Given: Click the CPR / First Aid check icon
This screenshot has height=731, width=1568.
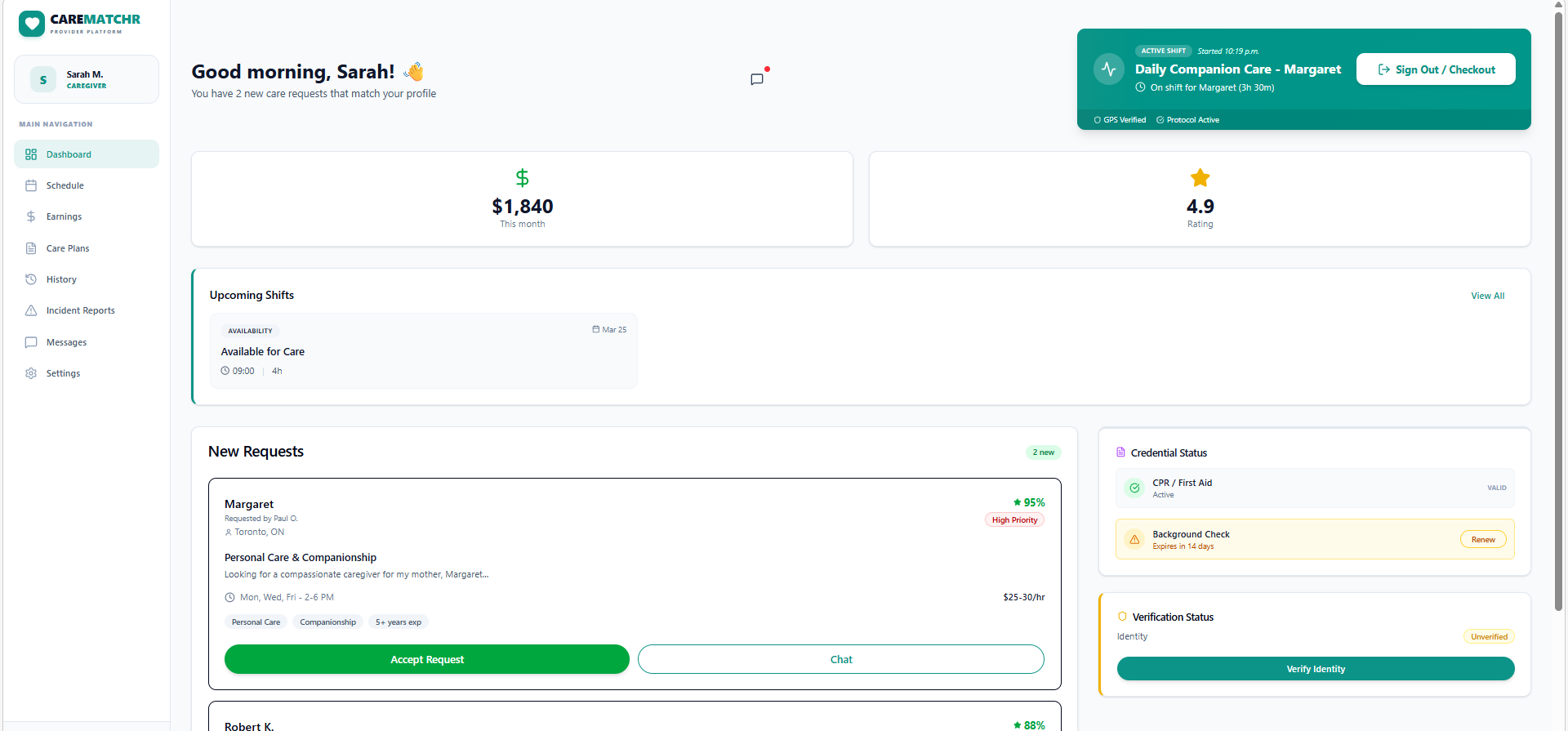Looking at the screenshot, I should (x=1134, y=488).
